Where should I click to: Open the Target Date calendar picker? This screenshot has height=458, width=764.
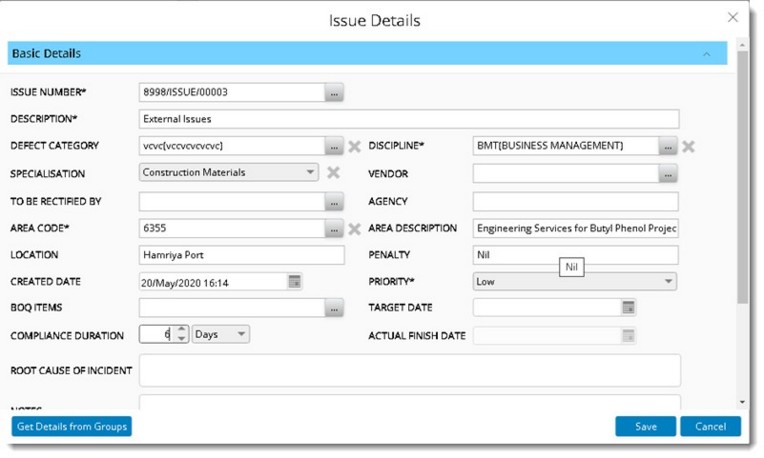(628, 308)
